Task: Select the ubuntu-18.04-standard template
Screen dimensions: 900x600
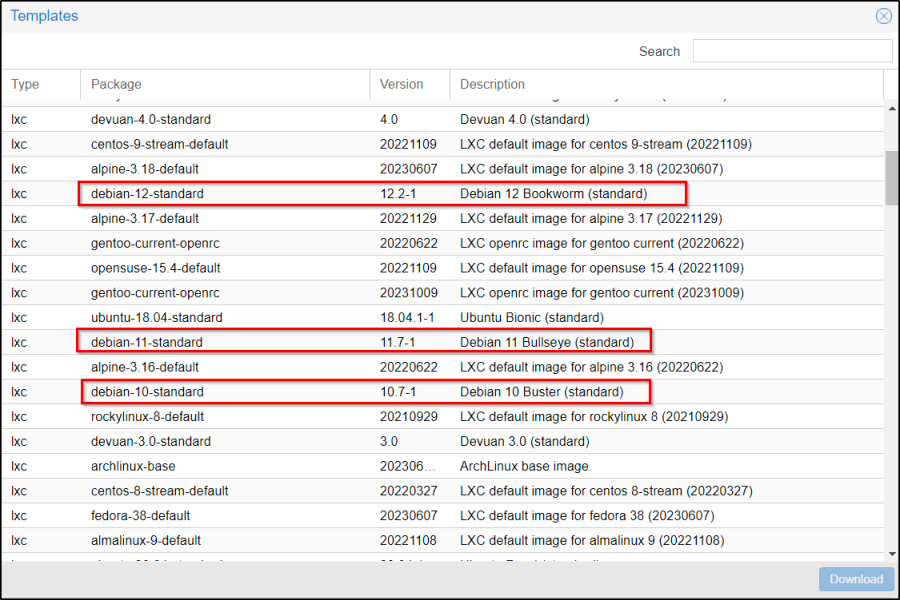Action: 156,318
